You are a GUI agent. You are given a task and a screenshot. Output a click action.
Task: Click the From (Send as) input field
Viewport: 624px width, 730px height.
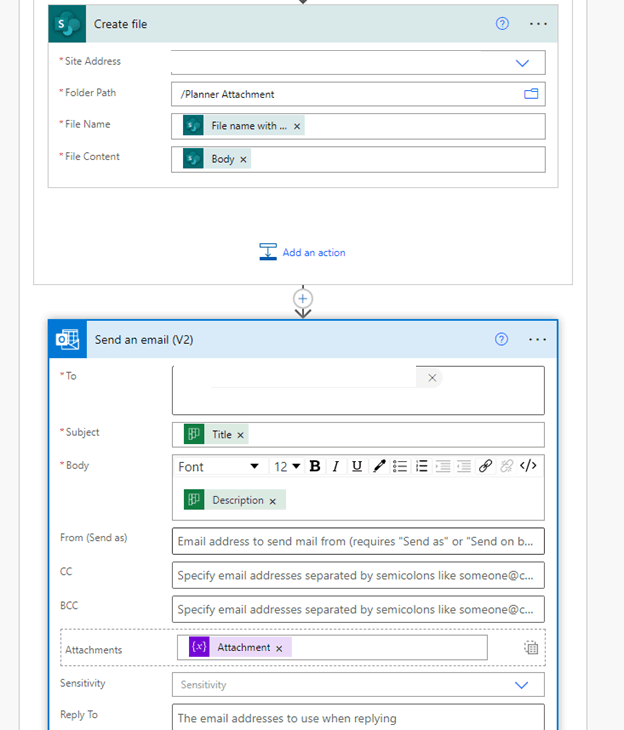[358, 541]
